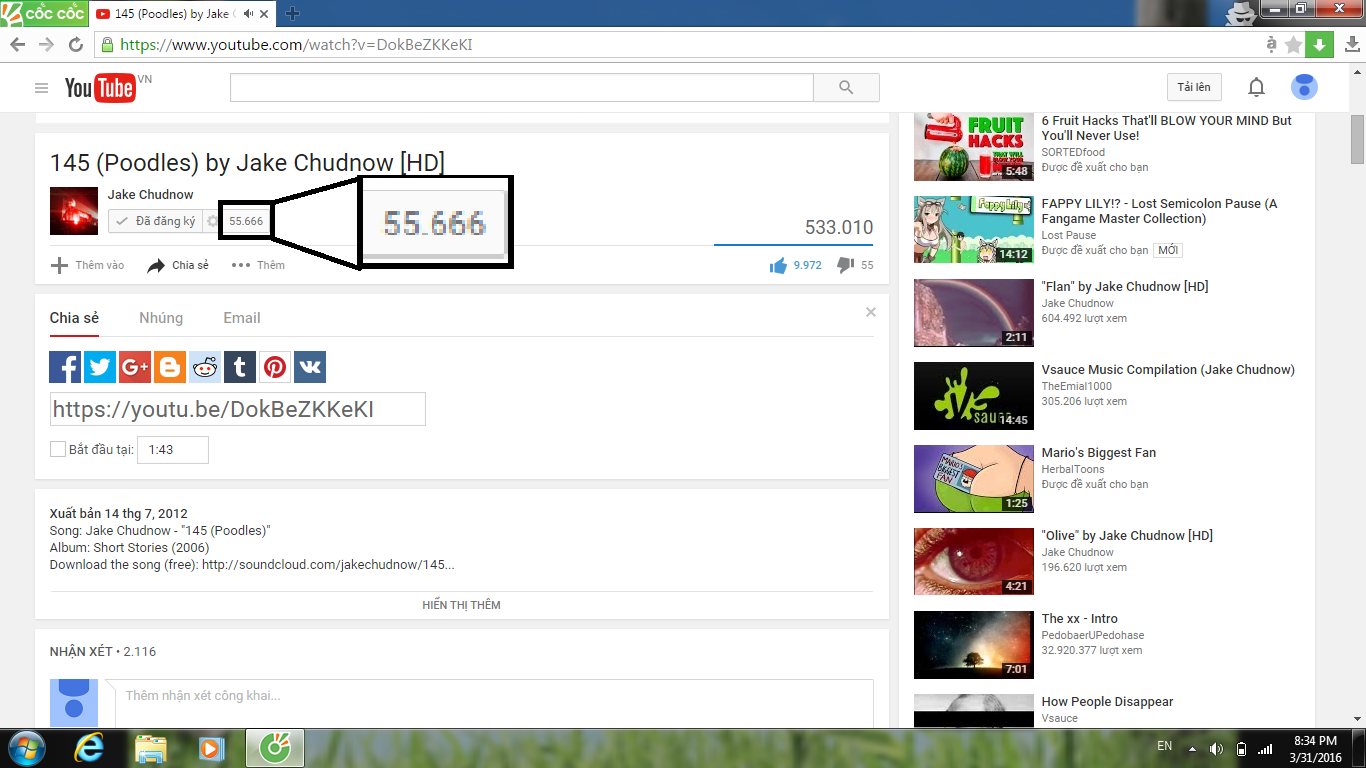Close the share panel
Image resolution: width=1366 pixels, height=768 pixels.
(x=871, y=312)
